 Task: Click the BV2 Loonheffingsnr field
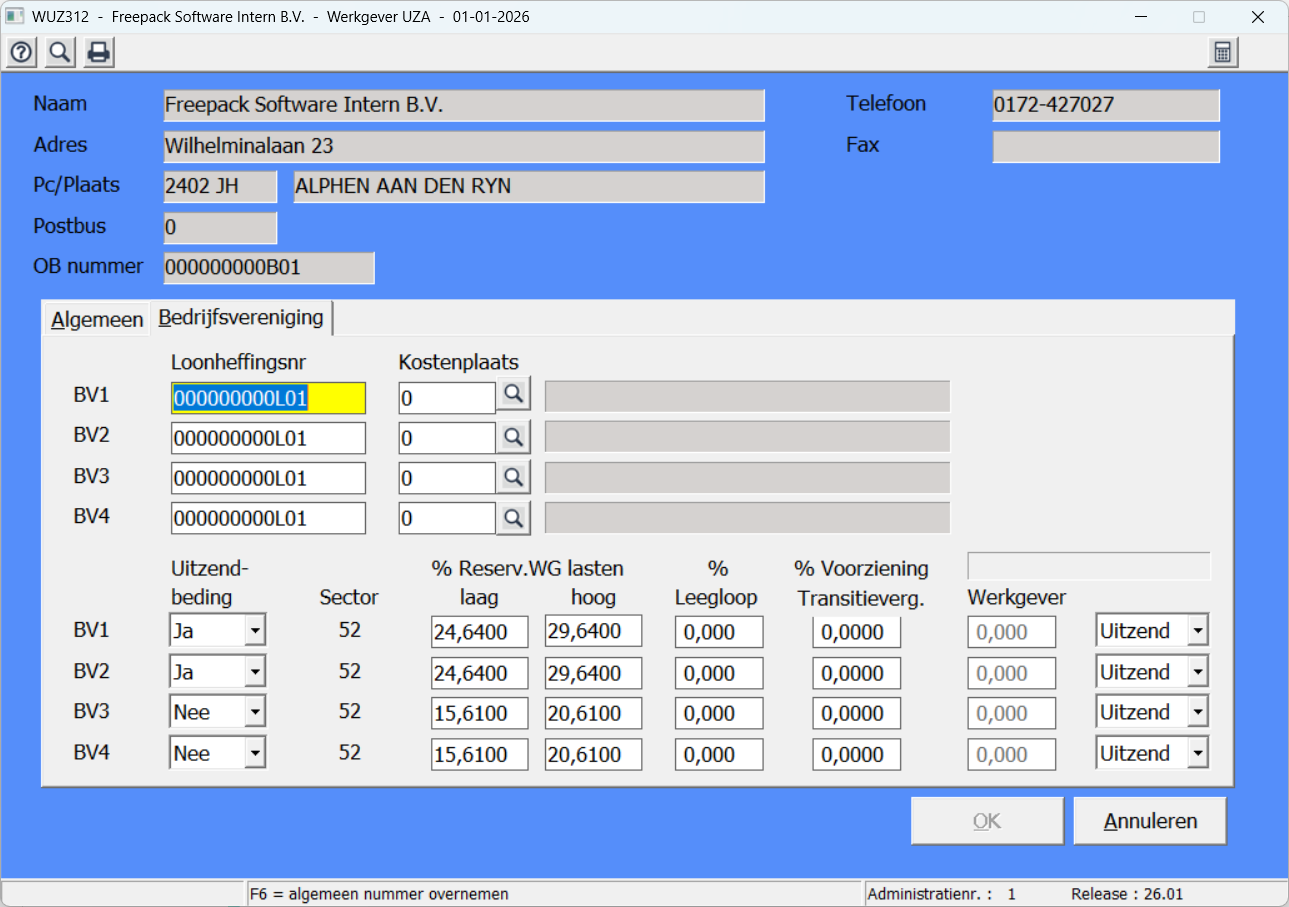coord(268,438)
